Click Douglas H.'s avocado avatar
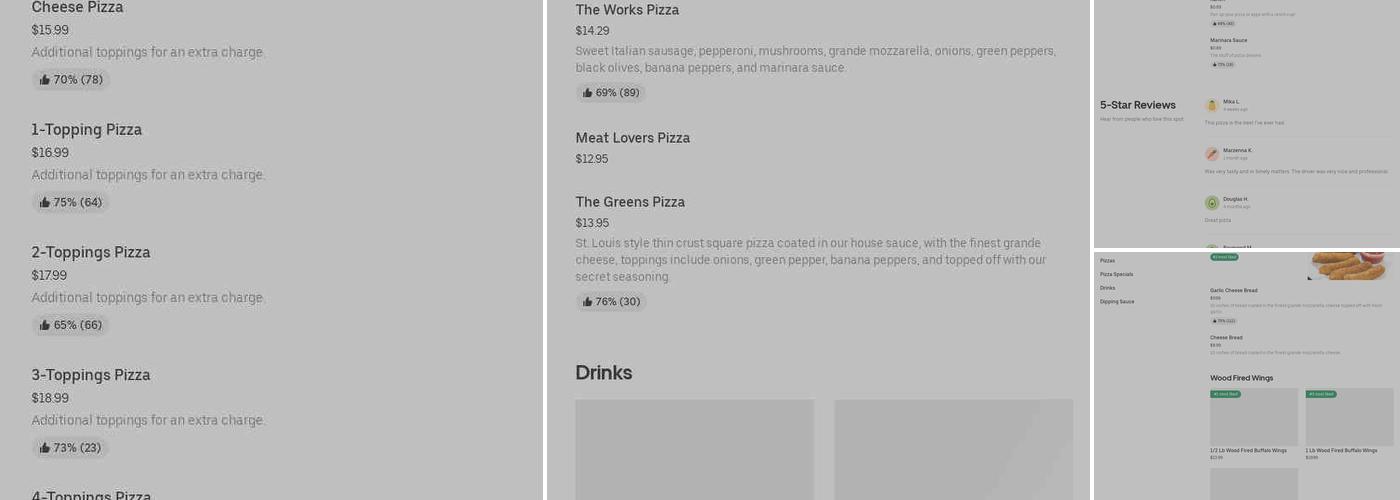This screenshot has height=500, width=1400. pyautogui.click(x=1212, y=203)
